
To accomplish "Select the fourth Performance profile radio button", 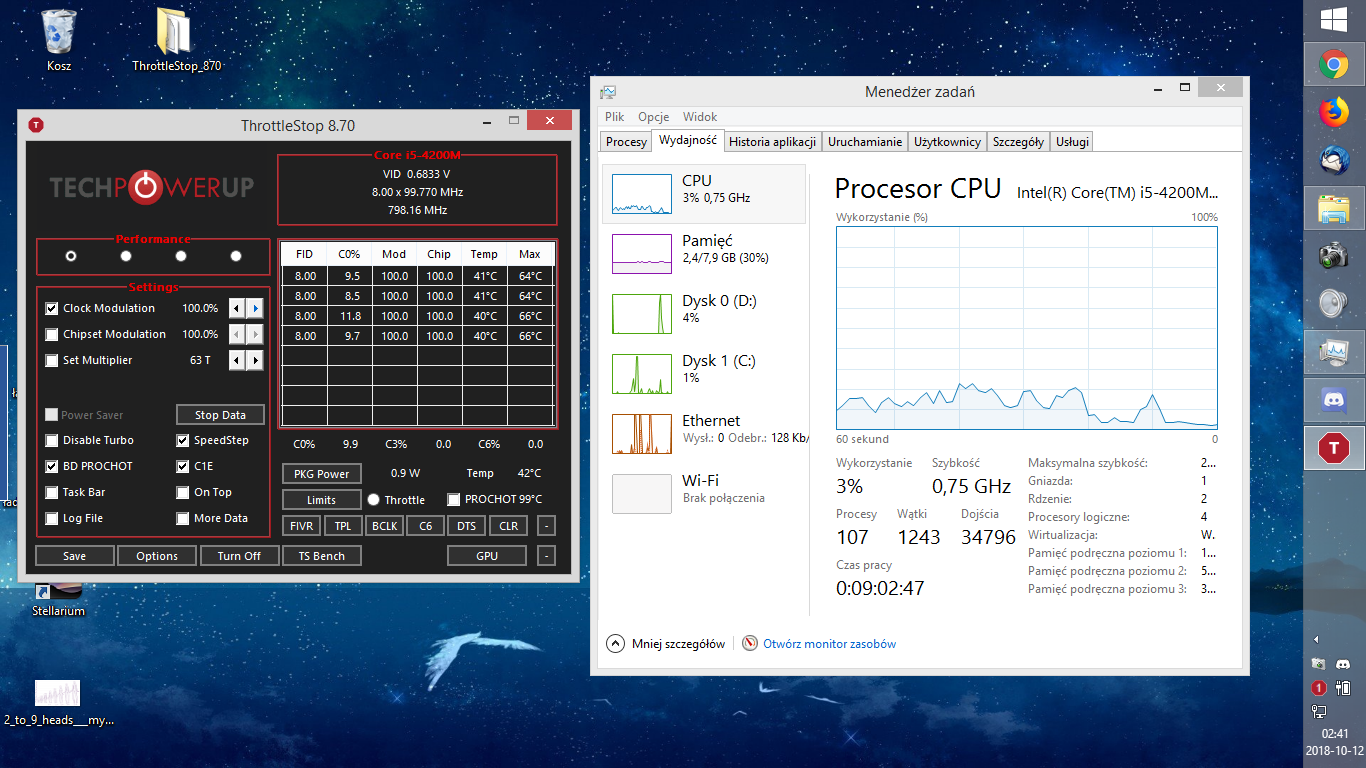I will tap(236, 256).
